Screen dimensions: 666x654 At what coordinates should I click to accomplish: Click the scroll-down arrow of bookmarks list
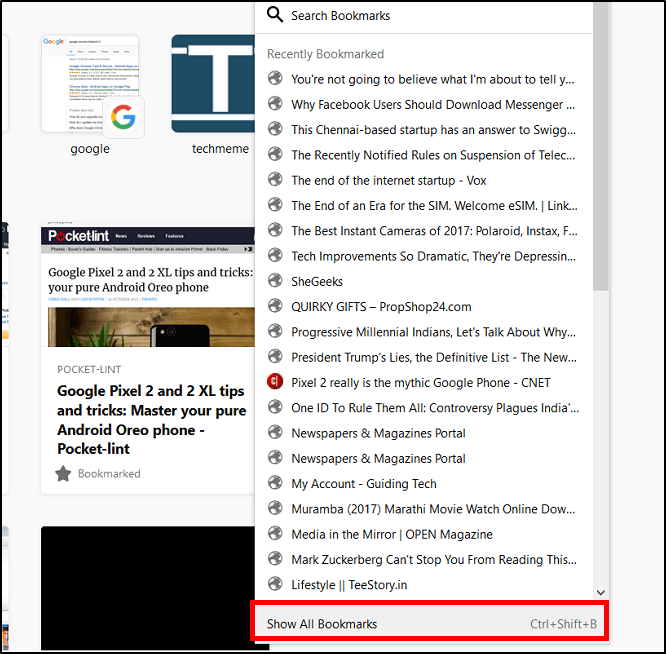click(x=600, y=592)
